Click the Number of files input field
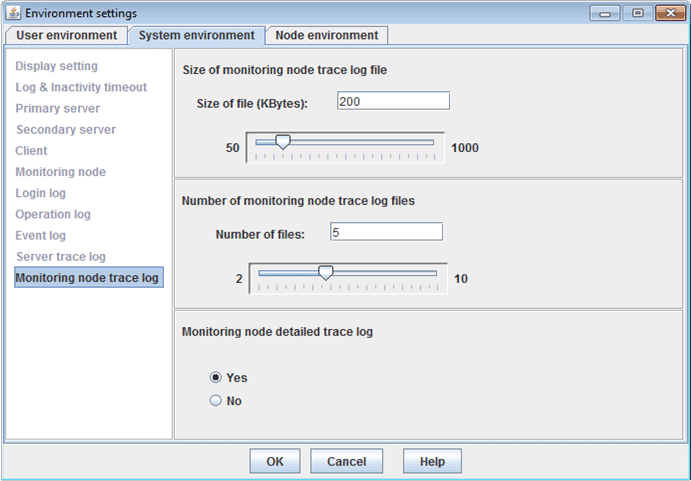This screenshot has height=481, width=691. [x=386, y=231]
